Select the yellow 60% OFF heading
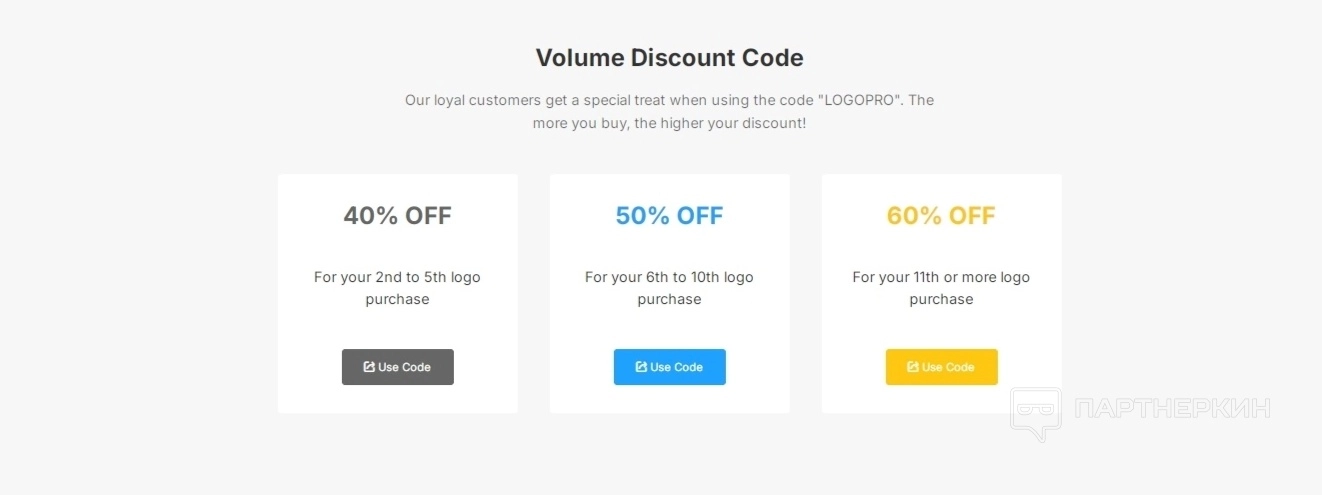Image resolution: width=1322 pixels, height=495 pixels. pos(941,216)
